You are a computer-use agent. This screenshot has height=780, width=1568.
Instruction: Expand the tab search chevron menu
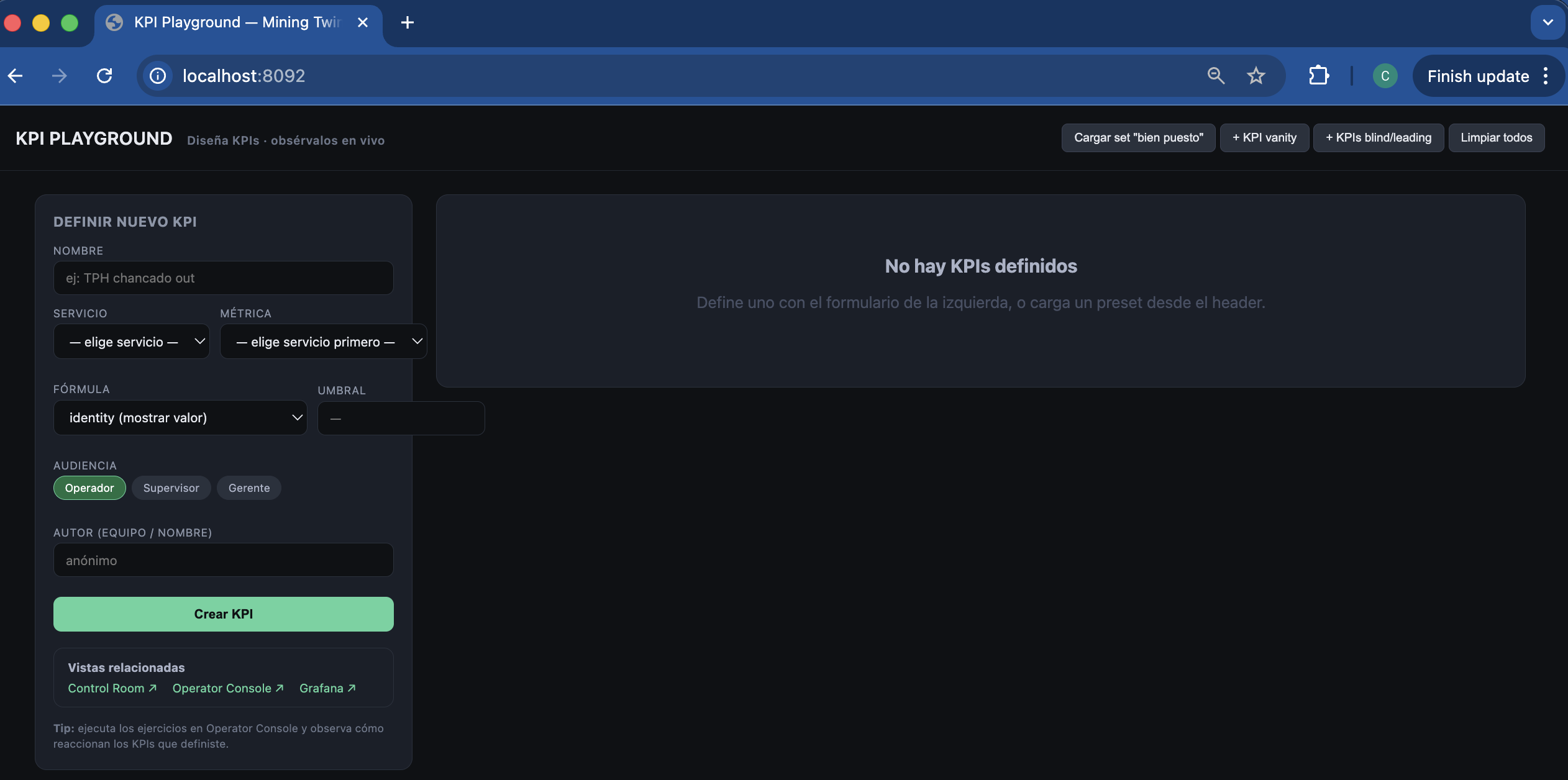tap(1547, 22)
